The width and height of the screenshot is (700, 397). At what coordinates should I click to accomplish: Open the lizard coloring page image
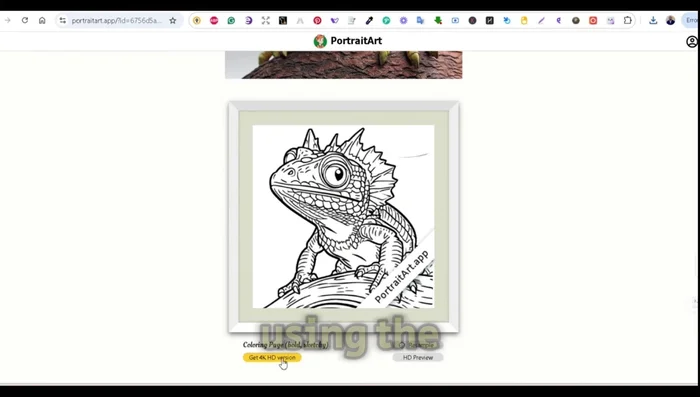(343, 217)
